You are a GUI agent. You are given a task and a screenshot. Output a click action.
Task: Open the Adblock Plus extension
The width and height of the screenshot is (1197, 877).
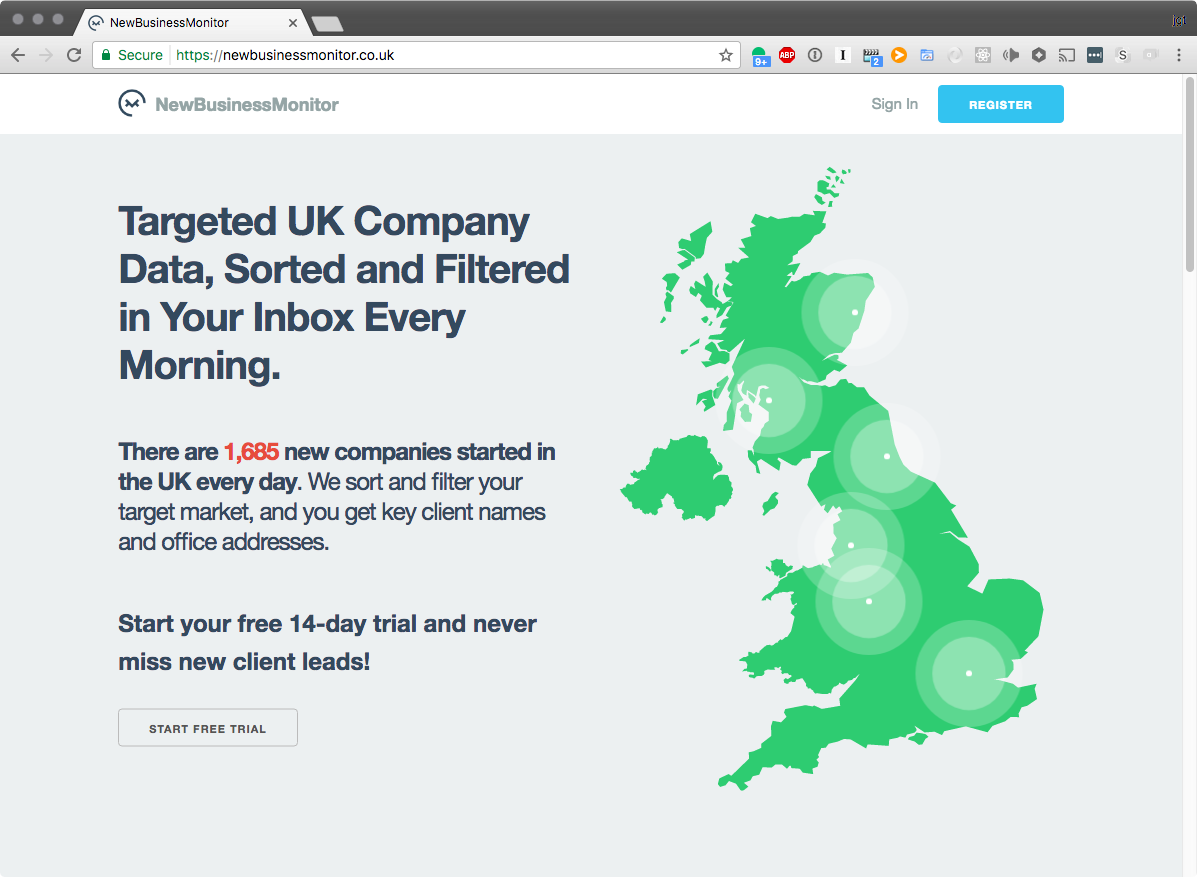click(787, 55)
